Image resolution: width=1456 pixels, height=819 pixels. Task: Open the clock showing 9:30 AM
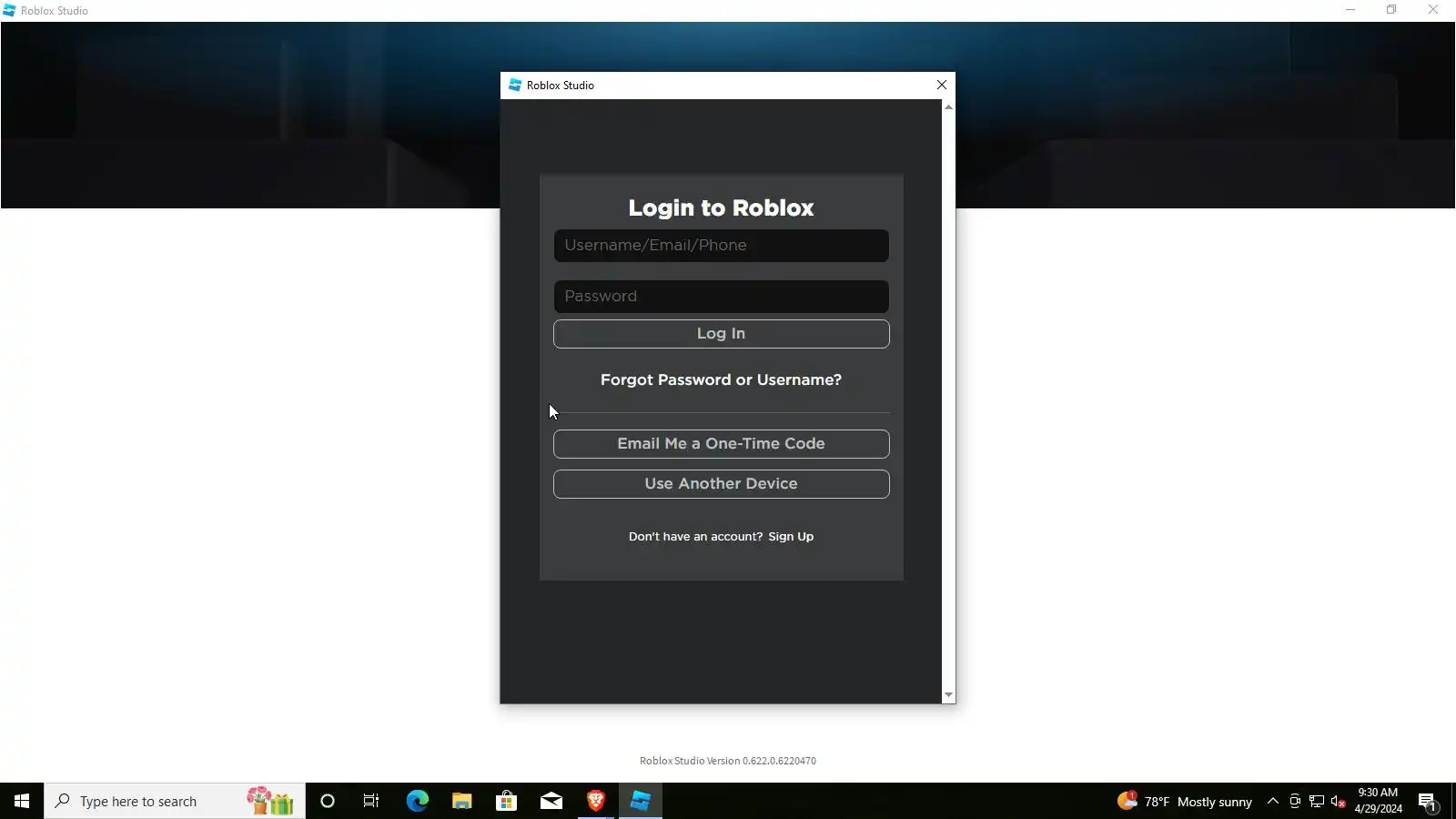[1378, 801]
